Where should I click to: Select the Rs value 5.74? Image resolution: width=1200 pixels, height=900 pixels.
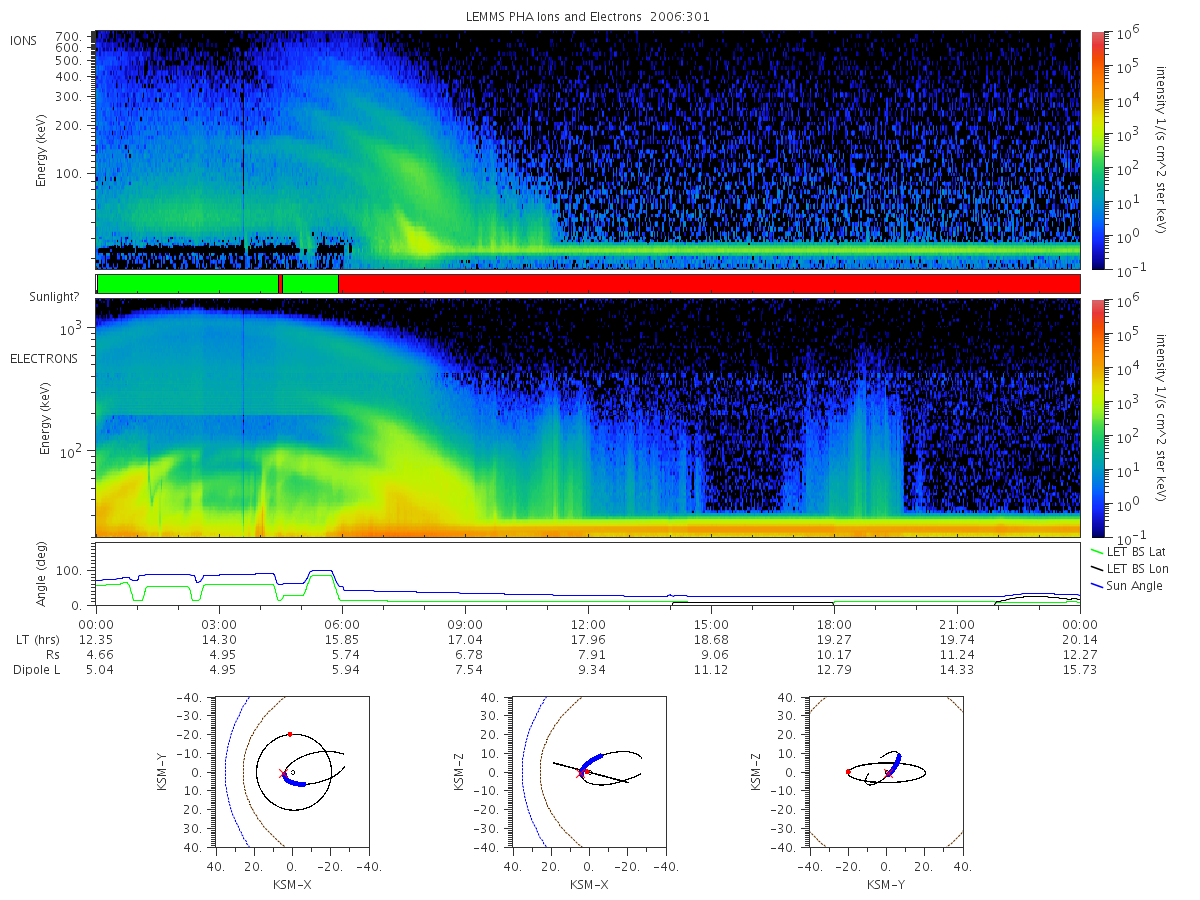click(342, 654)
